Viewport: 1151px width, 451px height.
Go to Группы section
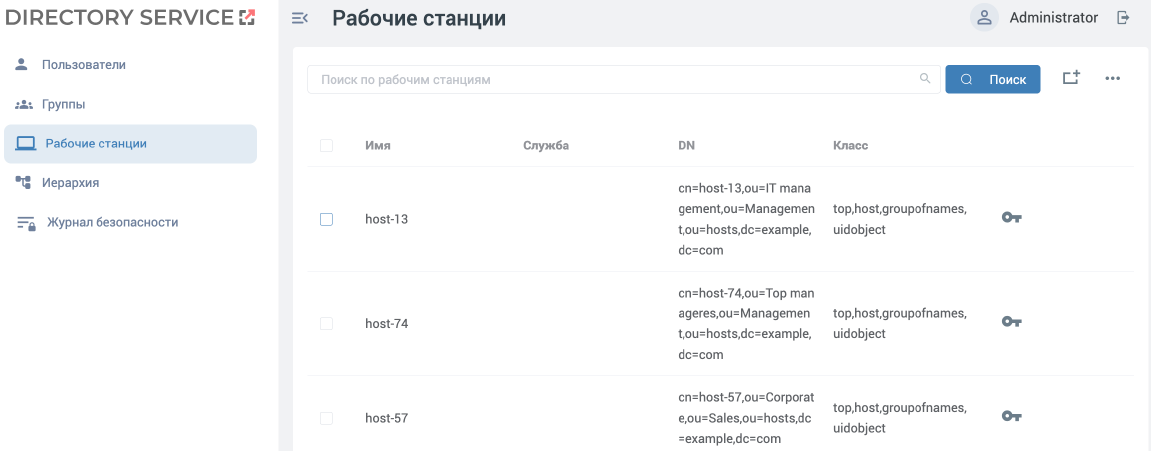point(63,104)
